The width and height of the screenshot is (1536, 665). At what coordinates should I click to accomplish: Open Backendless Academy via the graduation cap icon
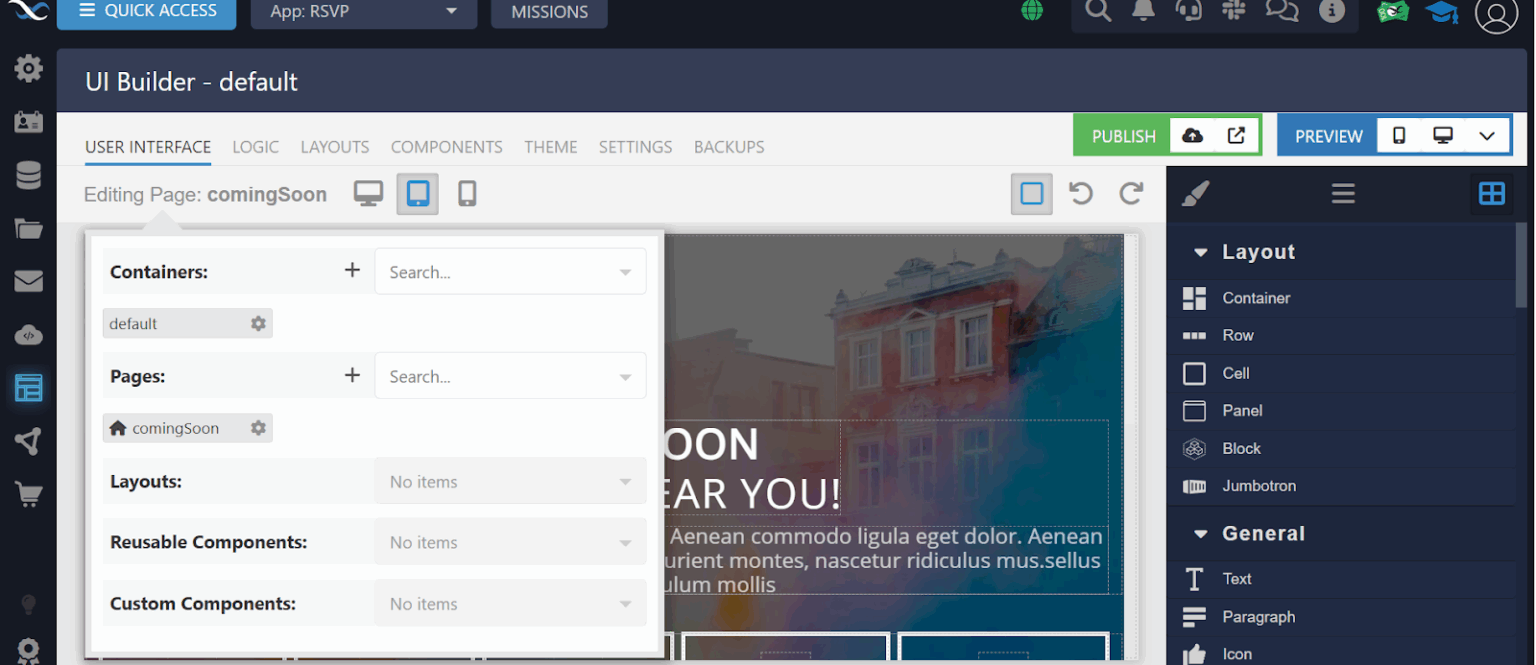point(1440,12)
